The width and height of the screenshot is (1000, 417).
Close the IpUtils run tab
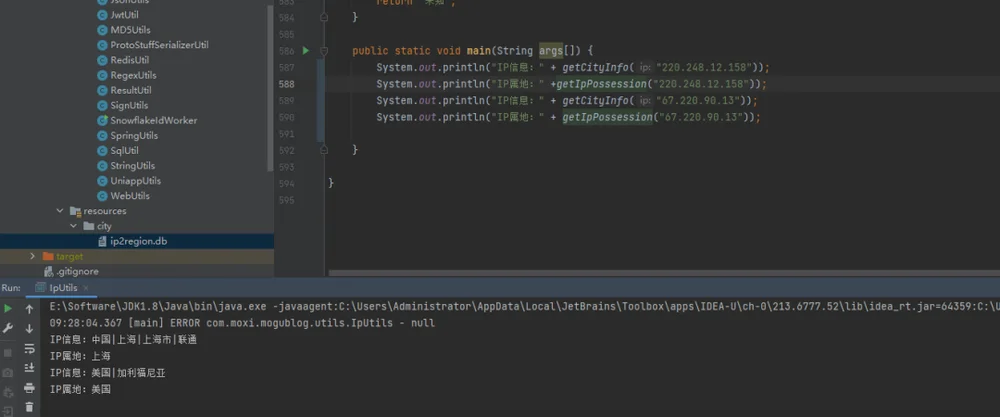pyautogui.click(x=86, y=288)
